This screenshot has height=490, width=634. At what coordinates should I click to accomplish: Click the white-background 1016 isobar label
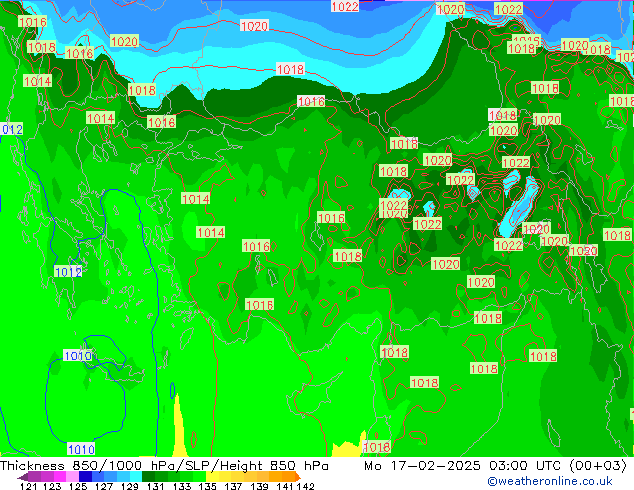point(311,101)
